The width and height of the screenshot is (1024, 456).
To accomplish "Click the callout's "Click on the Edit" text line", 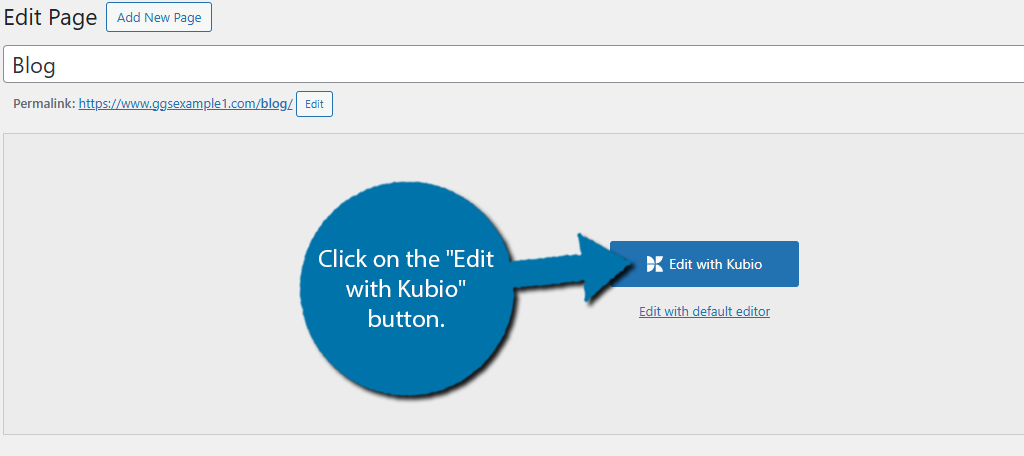I will tap(406, 259).
